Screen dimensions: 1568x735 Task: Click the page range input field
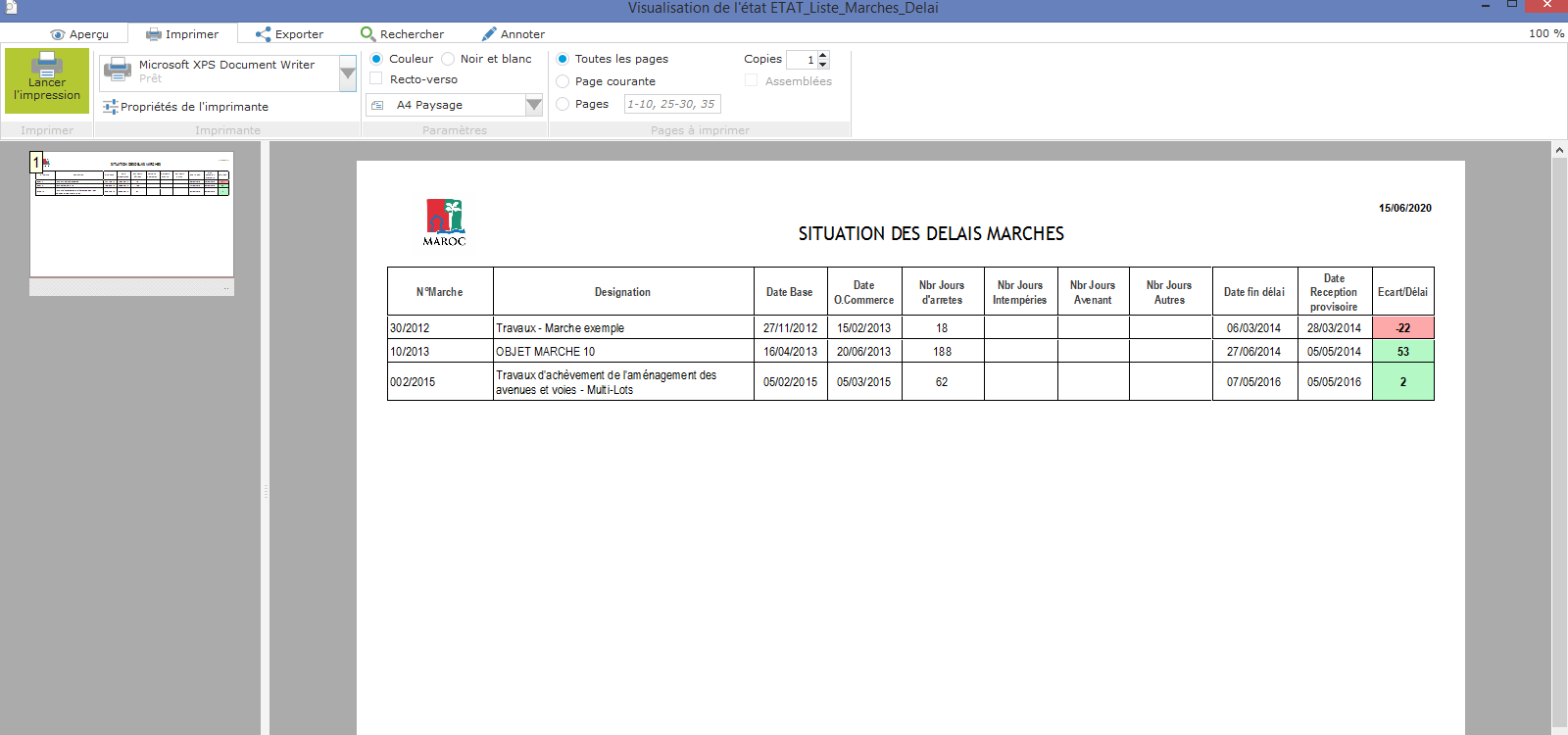click(x=671, y=104)
